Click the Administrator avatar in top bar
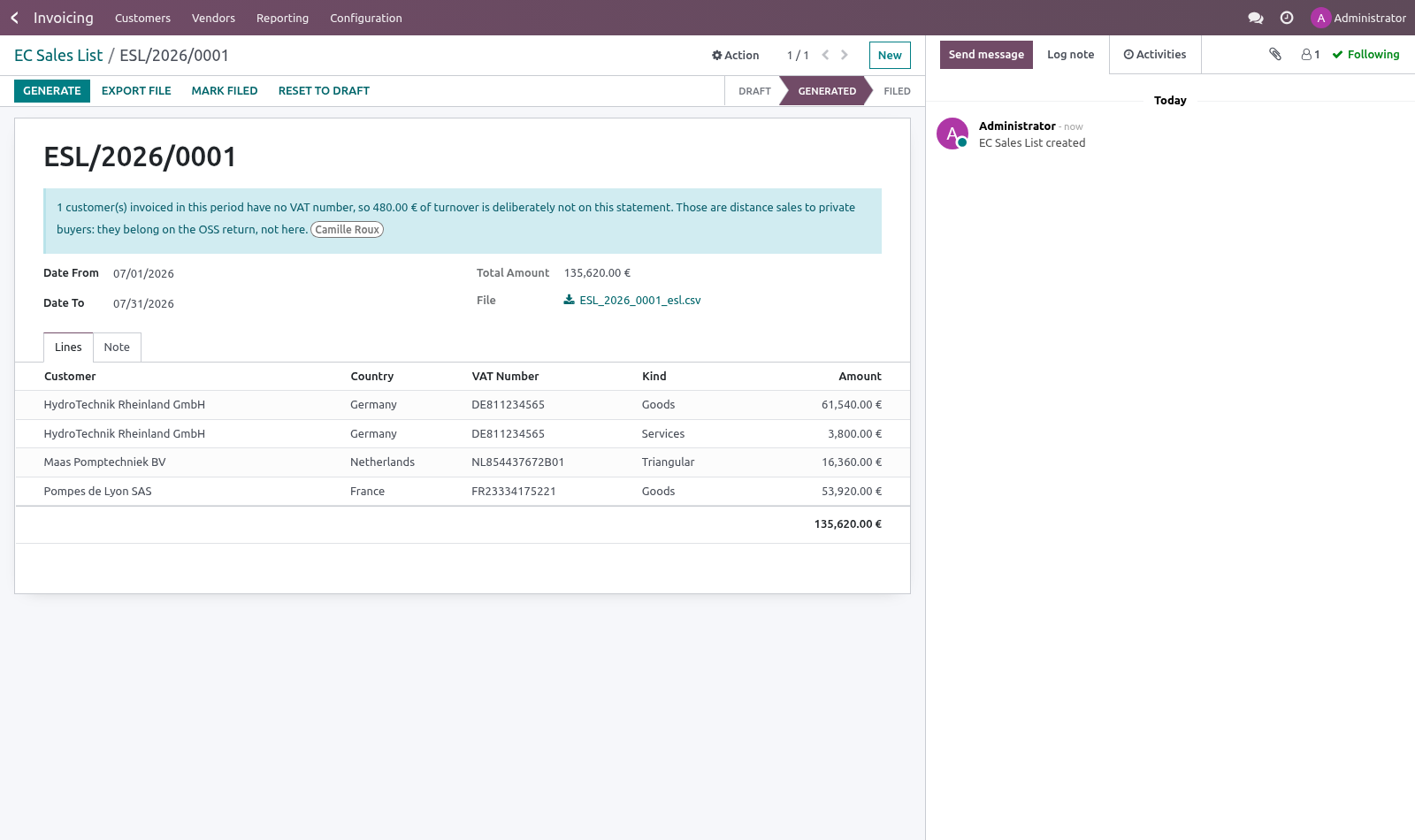This screenshot has height=840, width=1415. (1320, 18)
